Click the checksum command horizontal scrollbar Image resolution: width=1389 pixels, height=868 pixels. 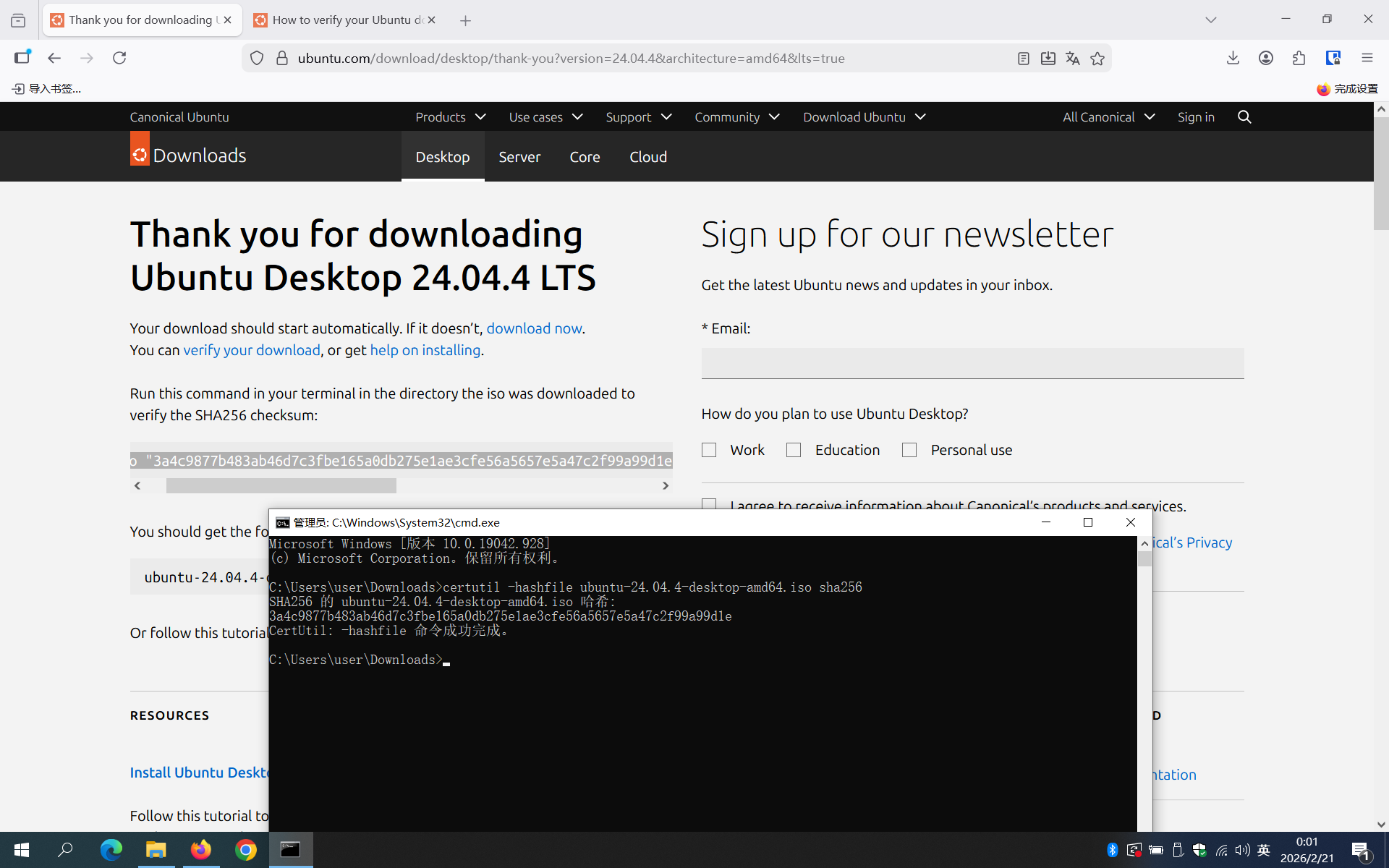click(x=281, y=485)
